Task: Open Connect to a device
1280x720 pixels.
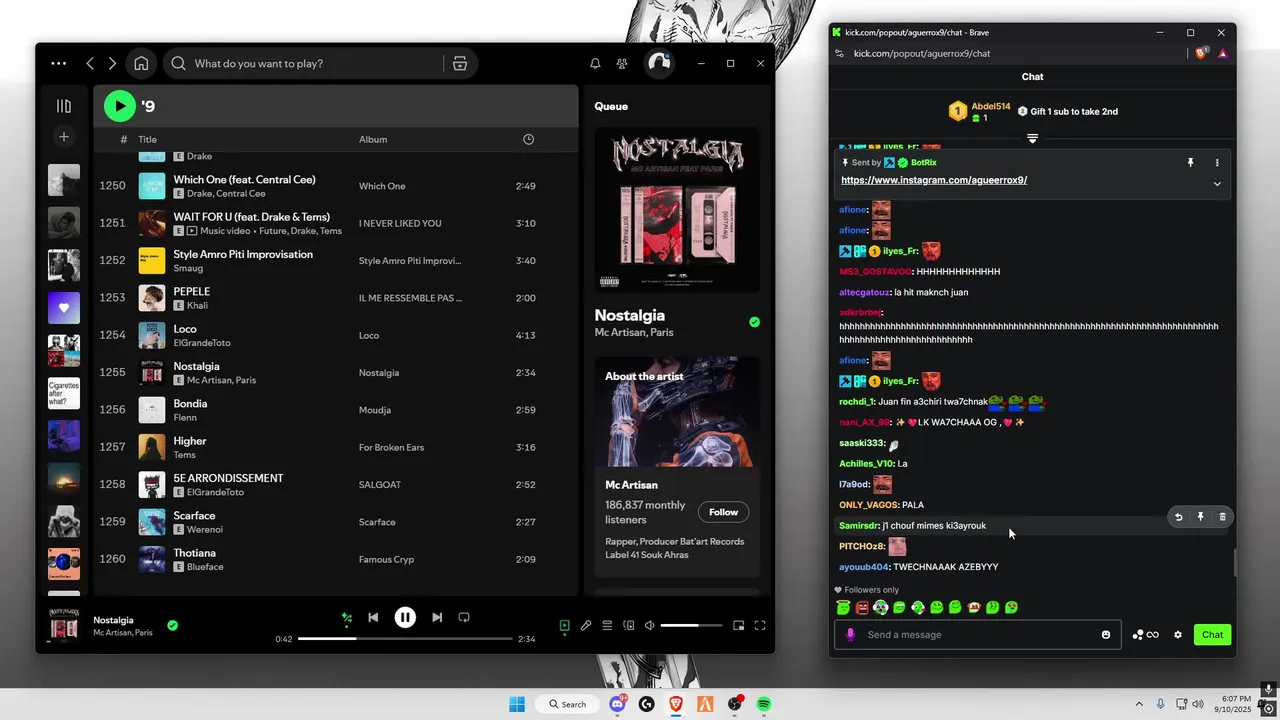Action: [x=629, y=626]
